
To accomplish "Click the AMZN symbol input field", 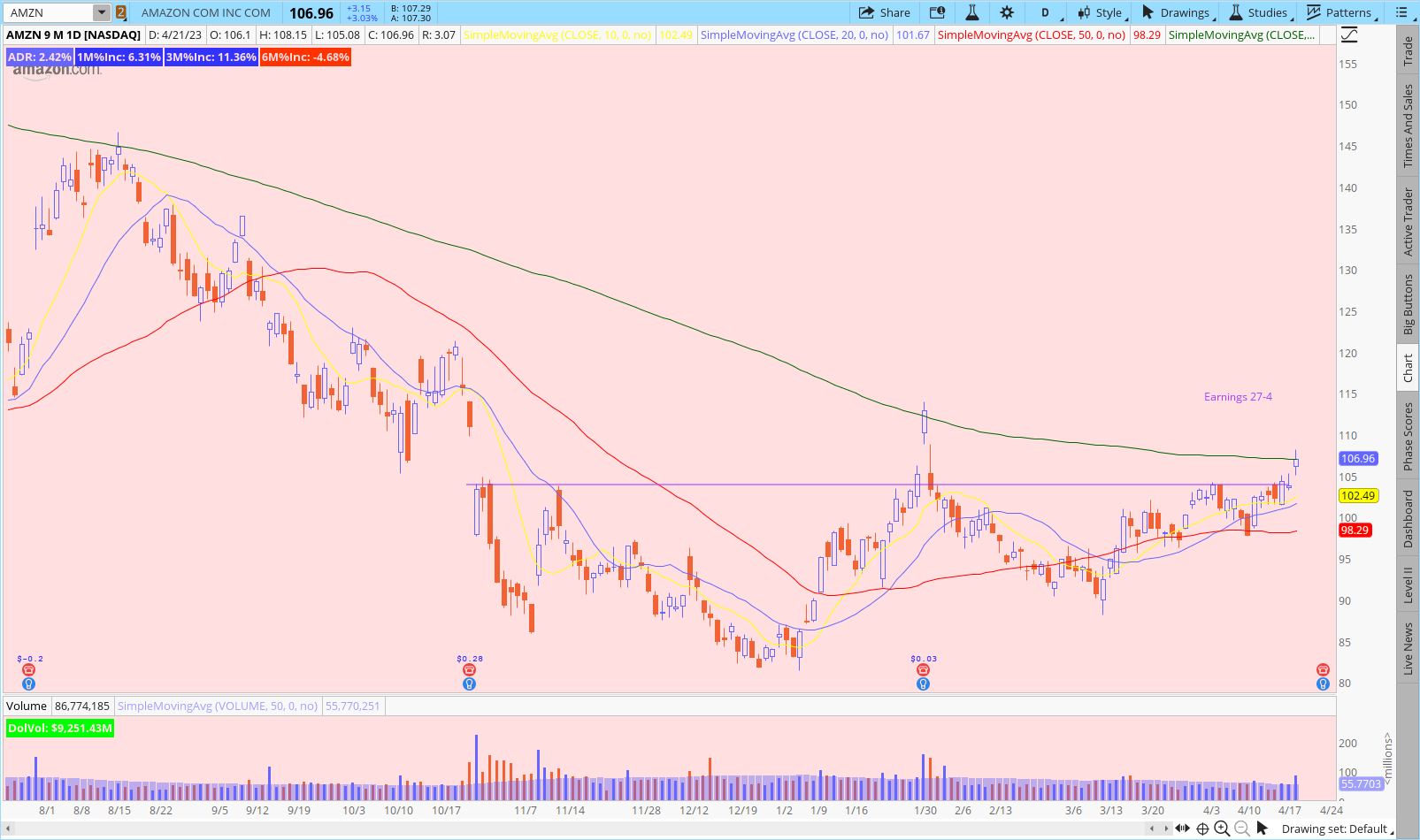I will click(49, 12).
